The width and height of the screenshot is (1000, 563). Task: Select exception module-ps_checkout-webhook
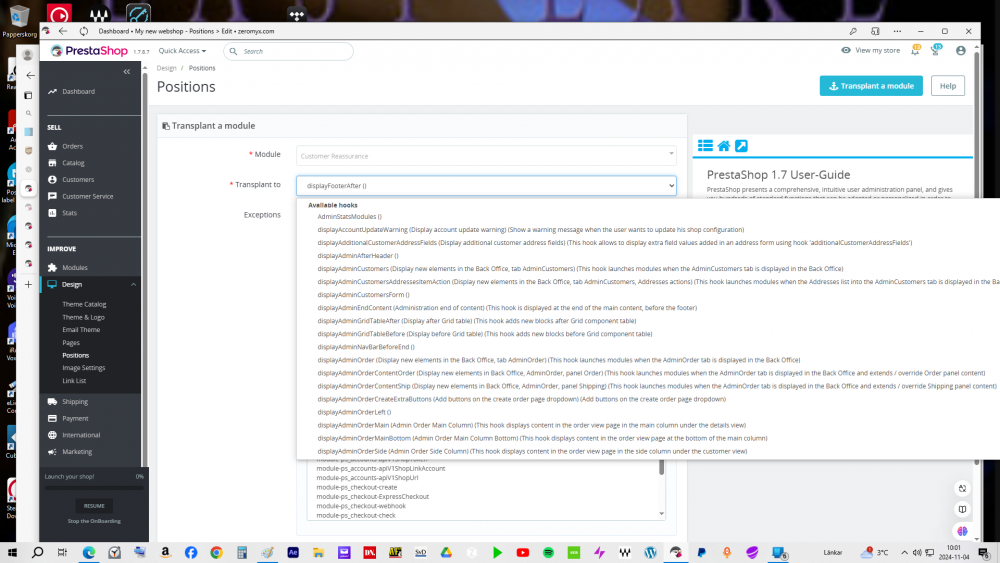(361, 506)
